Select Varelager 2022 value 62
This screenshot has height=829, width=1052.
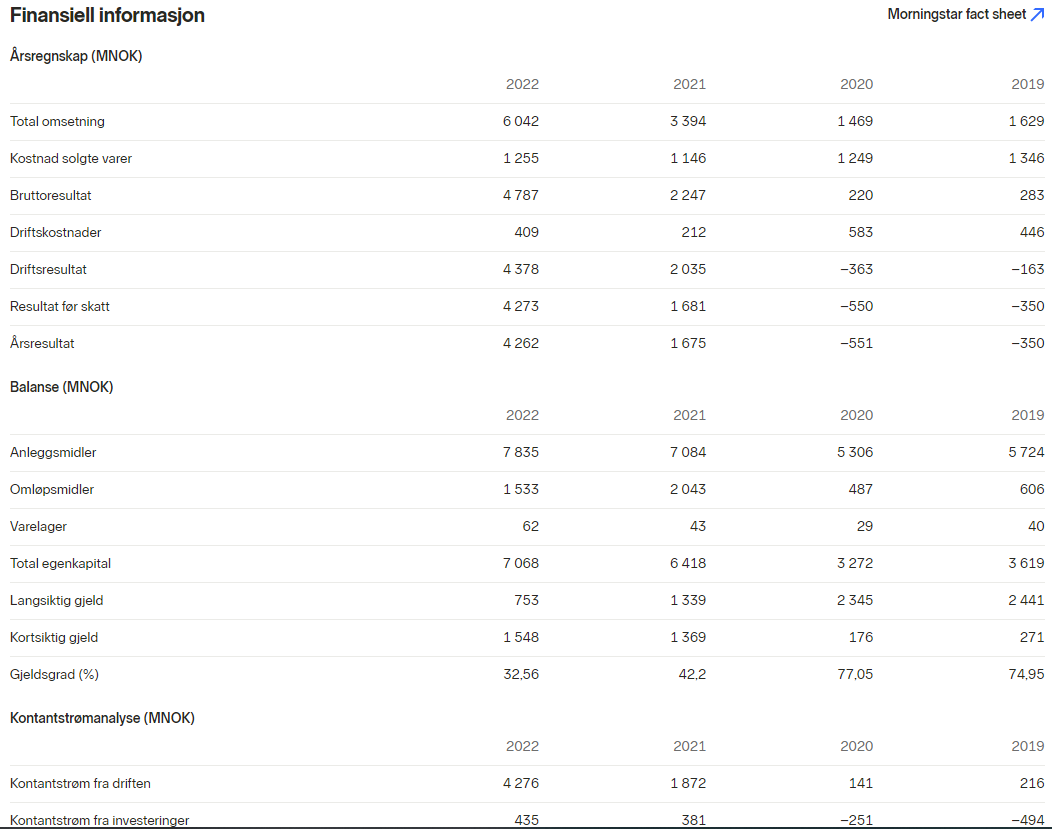[x=531, y=526]
